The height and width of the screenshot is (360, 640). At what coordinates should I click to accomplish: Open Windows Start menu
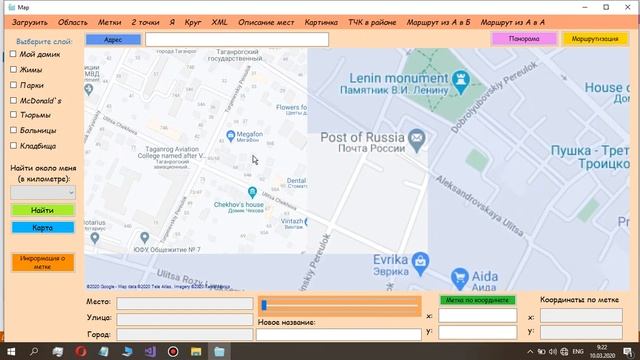[x=11, y=351]
